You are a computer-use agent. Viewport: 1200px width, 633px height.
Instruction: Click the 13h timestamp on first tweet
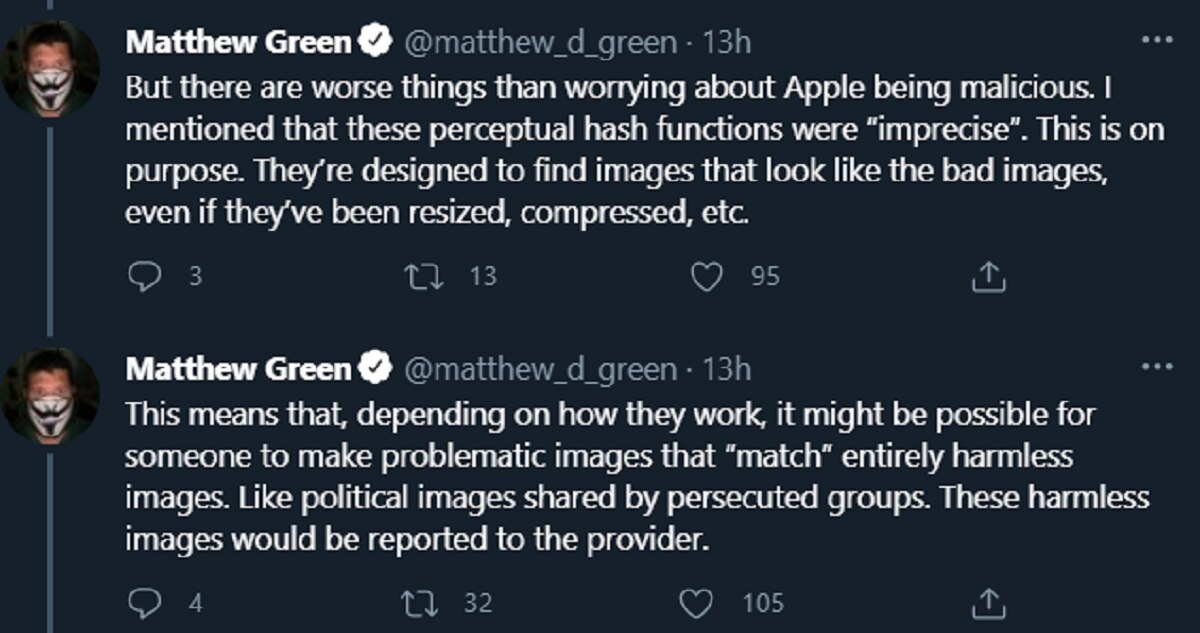[727, 43]
